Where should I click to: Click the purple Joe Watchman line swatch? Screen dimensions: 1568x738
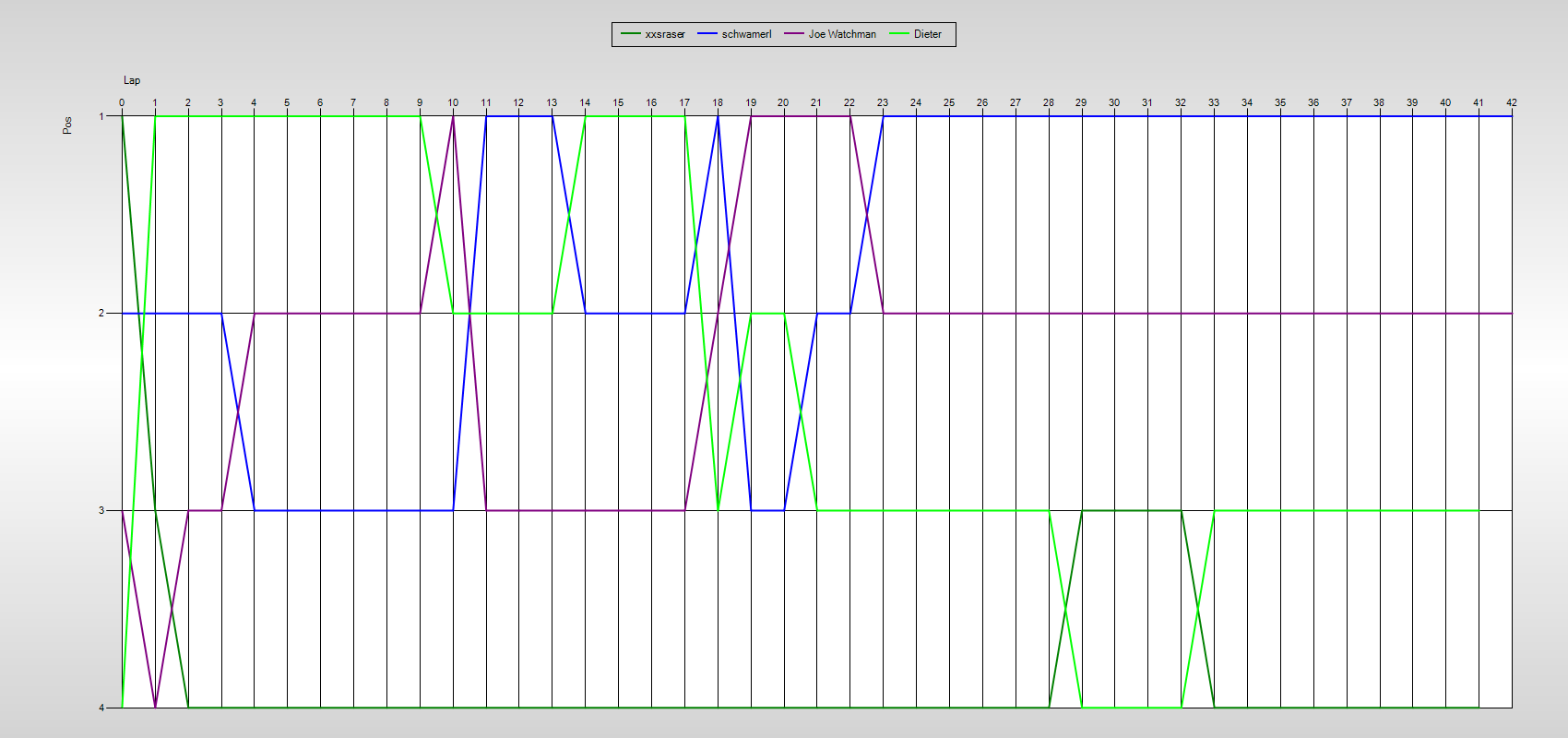tap(794, 34)
